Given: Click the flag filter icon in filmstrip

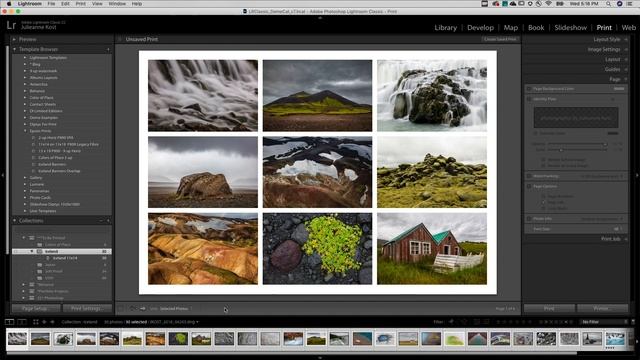Looking at the screenshot, I should pyautogui.click(x=451, y=322).
